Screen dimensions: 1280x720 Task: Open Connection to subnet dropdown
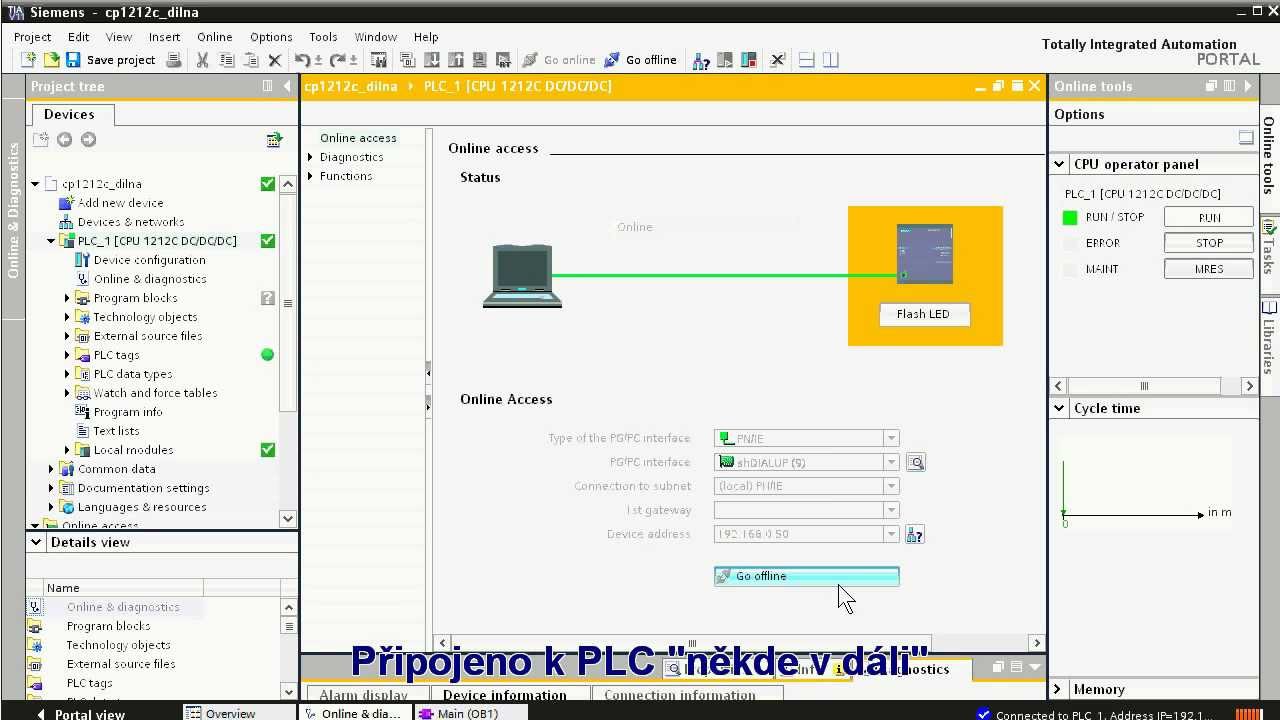click(x=890, y=486)
